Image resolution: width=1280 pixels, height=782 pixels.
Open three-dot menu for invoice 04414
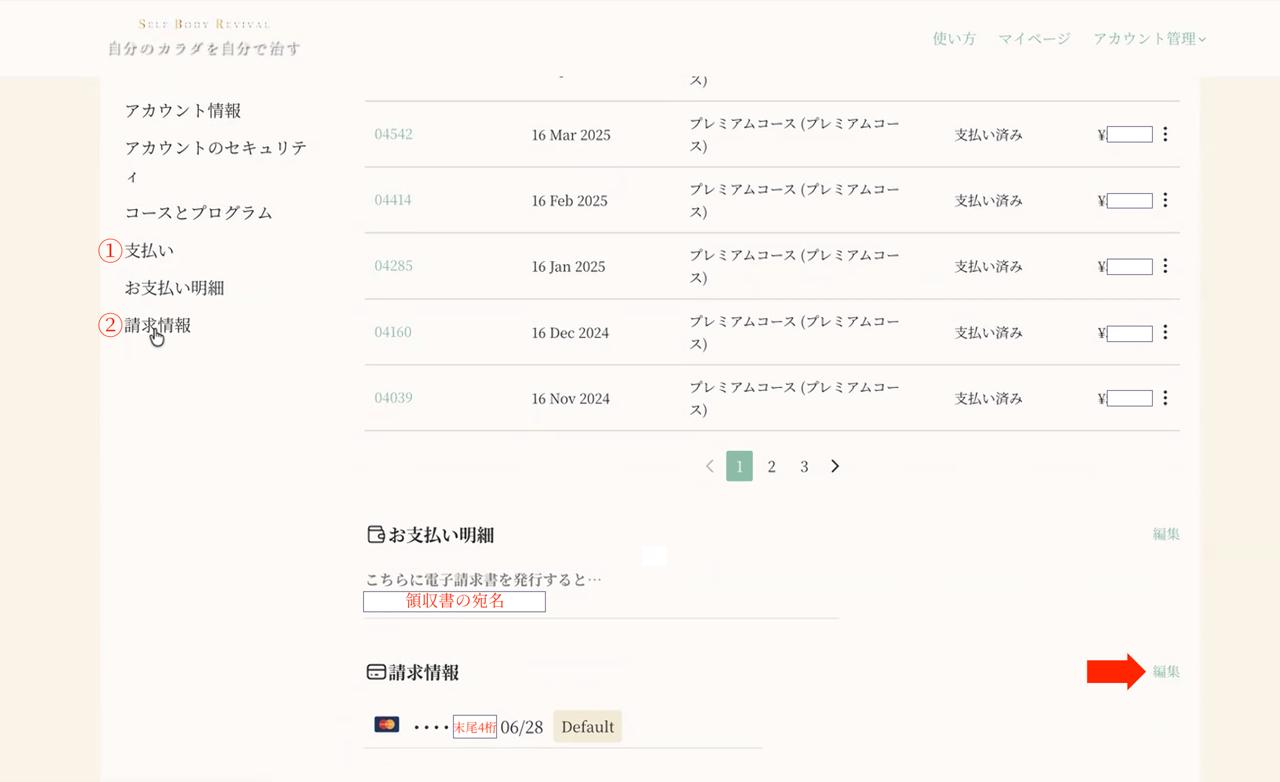point(1165,200)
